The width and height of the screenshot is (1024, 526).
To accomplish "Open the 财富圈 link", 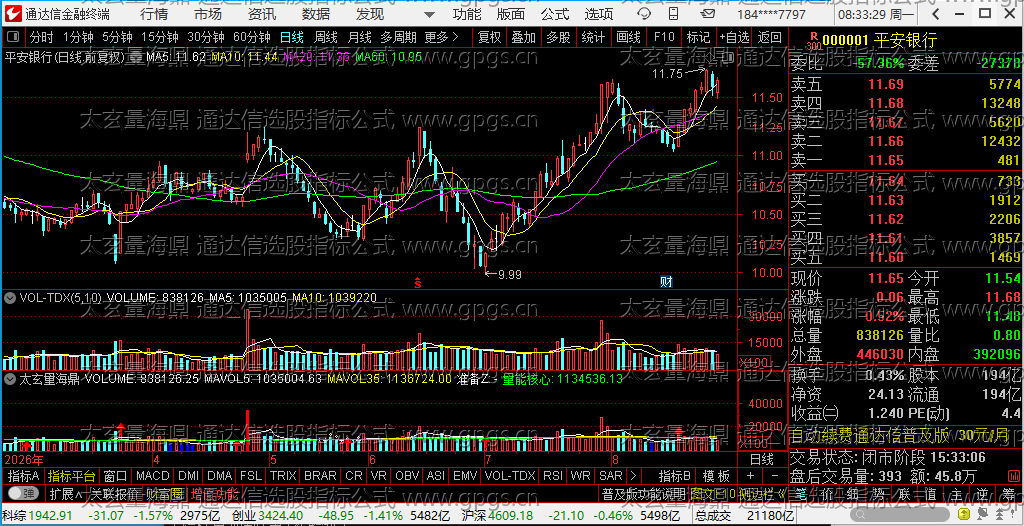I will [x=164, y=493].
